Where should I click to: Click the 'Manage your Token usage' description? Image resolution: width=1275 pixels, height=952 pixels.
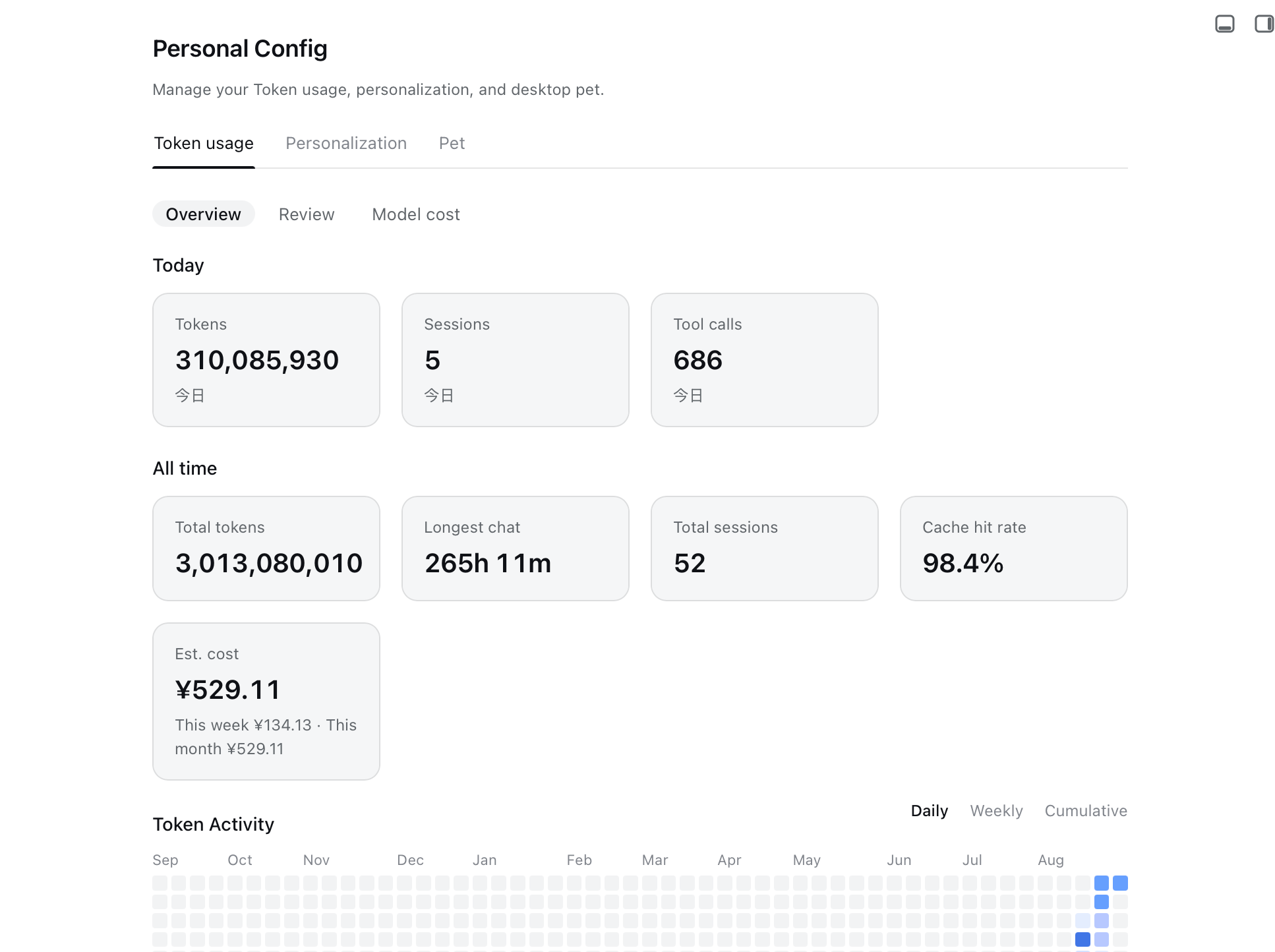[378, 90]
